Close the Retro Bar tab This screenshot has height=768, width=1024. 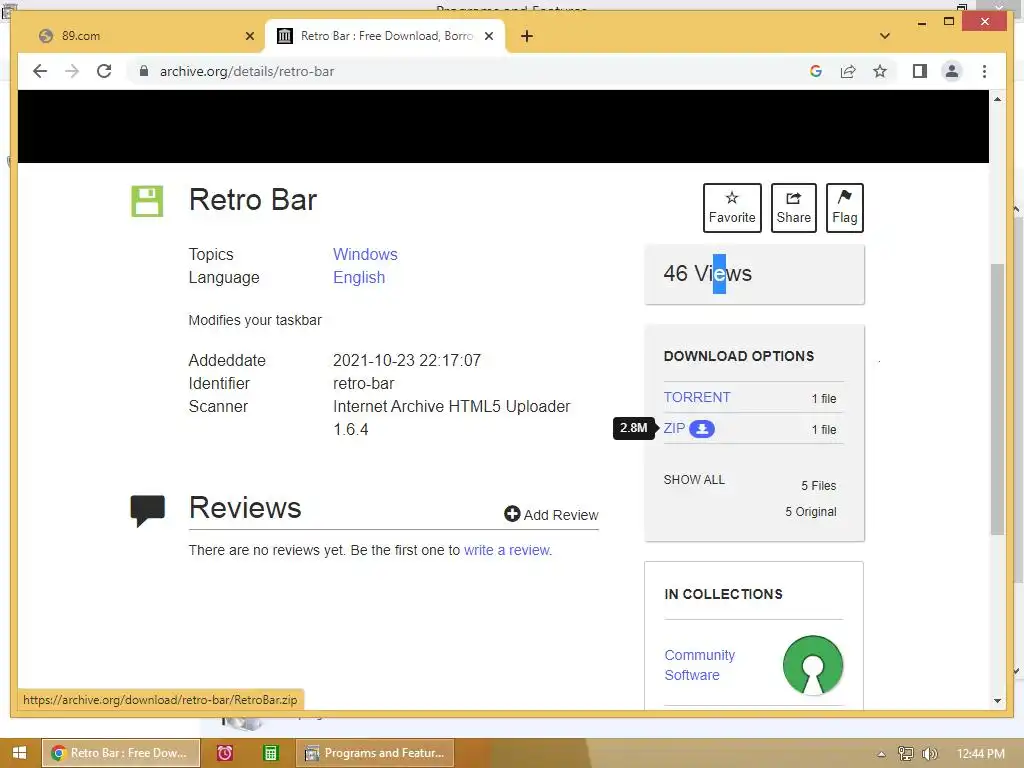(x=488, y=36)
